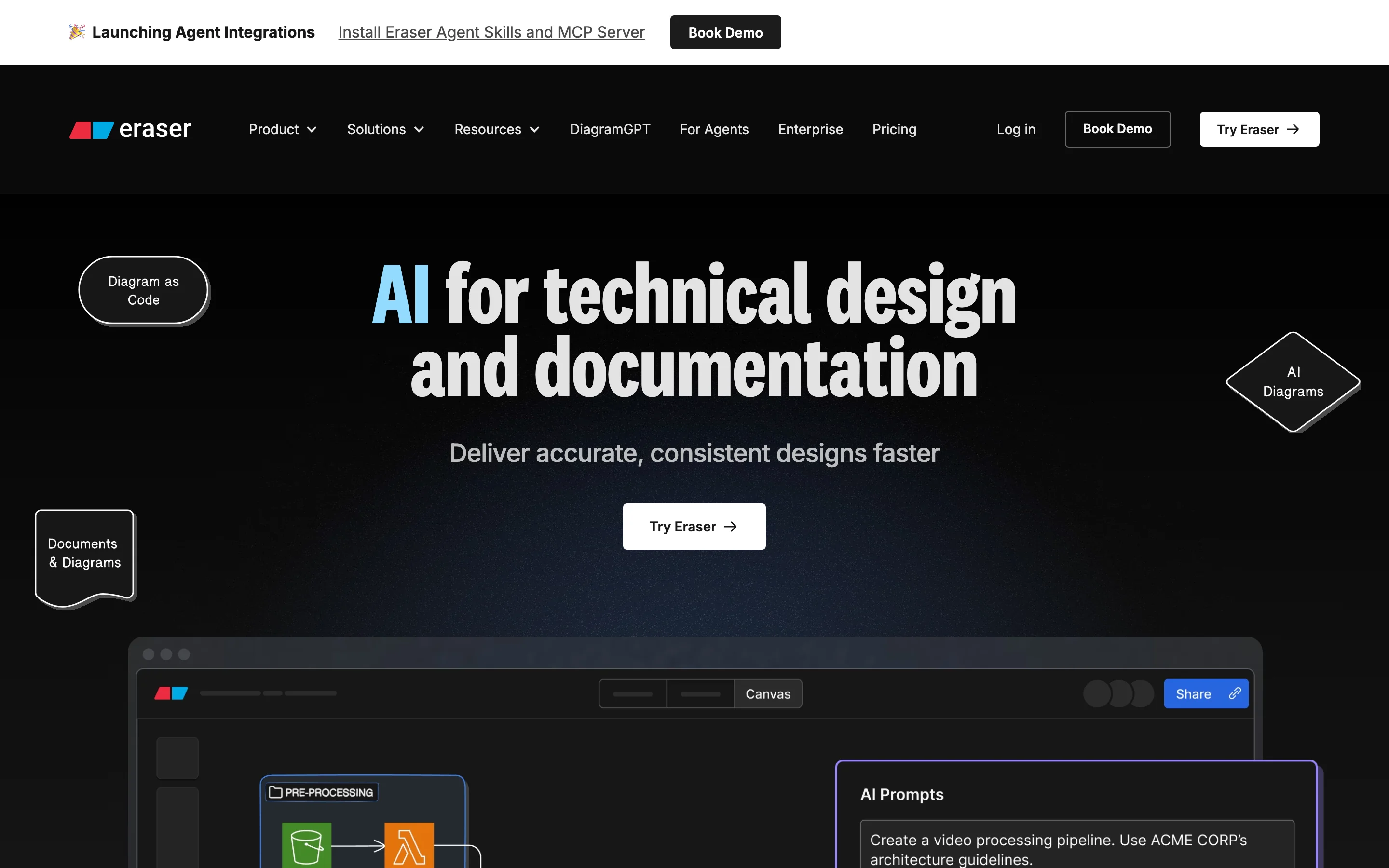Open the Solutions dropdown chevron
This screenshot has height=868, width=1389.
[419, 129]
